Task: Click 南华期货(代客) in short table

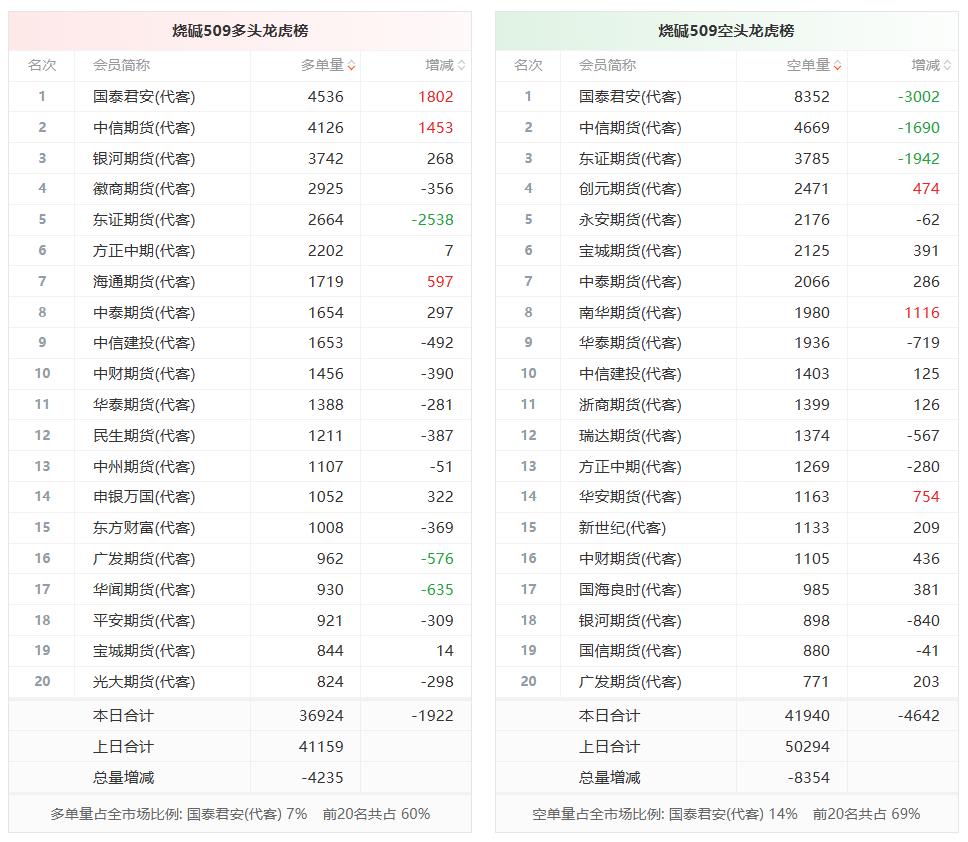Action: click(x=630, y=312)
